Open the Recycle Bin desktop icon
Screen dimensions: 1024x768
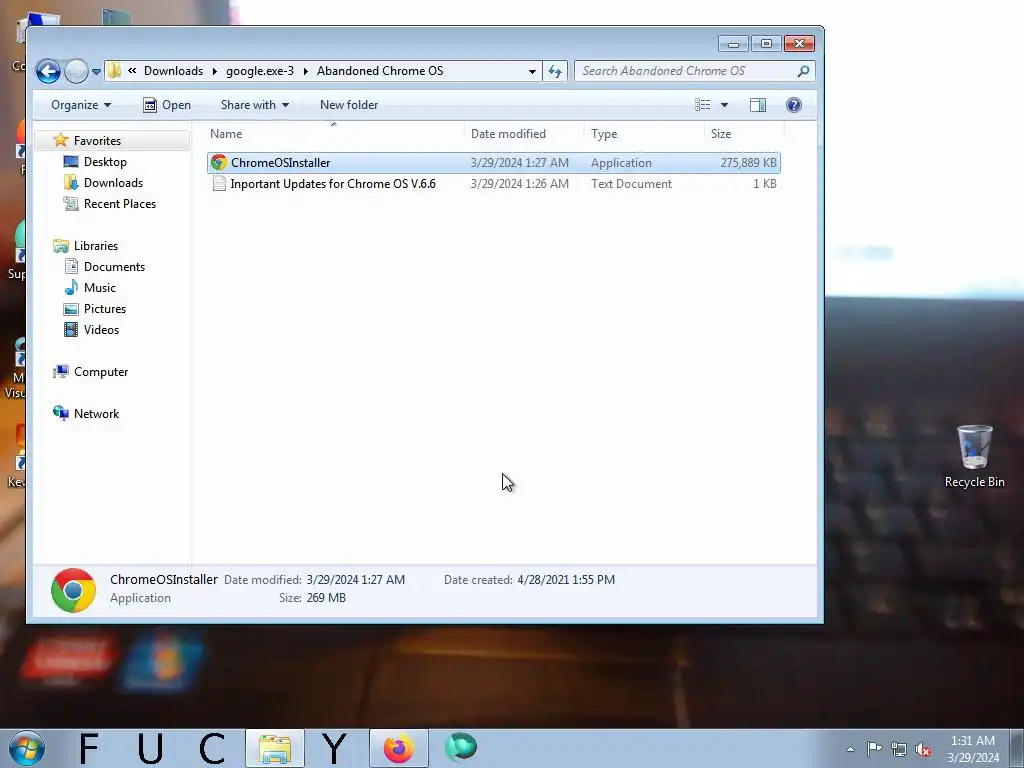tap(974, 456)
